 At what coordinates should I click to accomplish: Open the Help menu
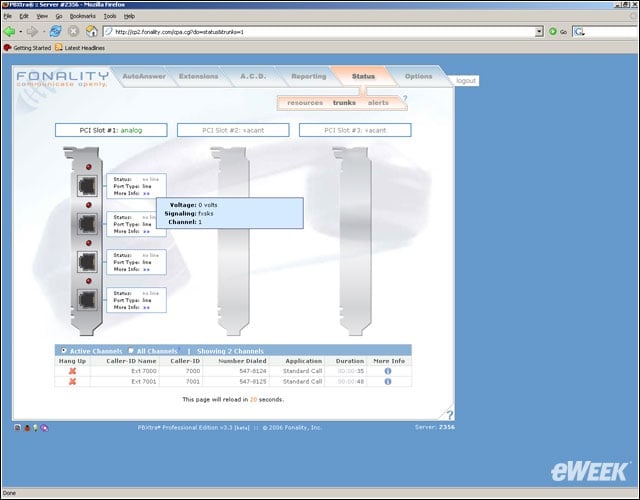(x=129, y=16)
